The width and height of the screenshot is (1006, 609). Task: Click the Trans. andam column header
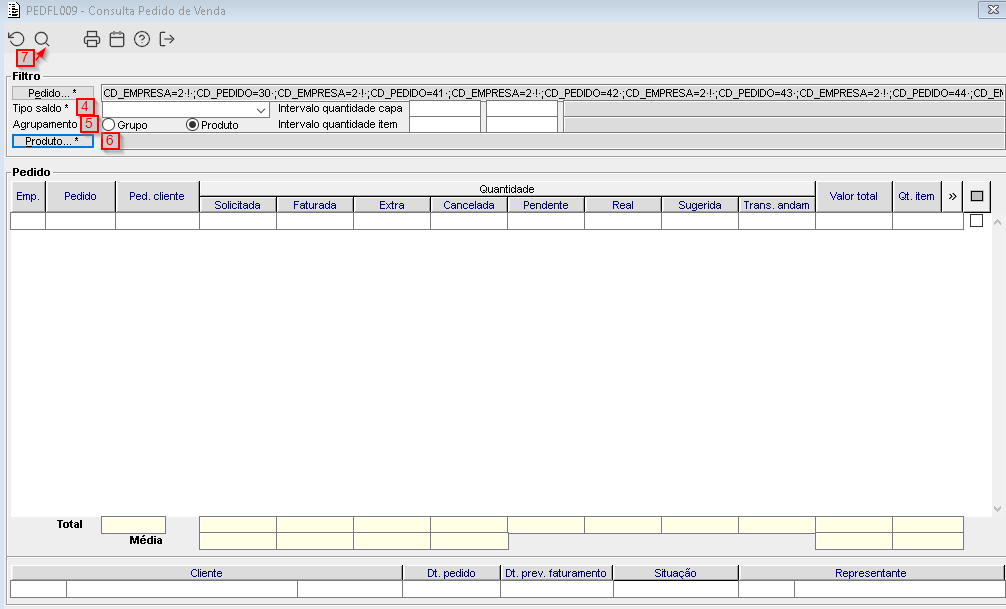pos(776,205)
